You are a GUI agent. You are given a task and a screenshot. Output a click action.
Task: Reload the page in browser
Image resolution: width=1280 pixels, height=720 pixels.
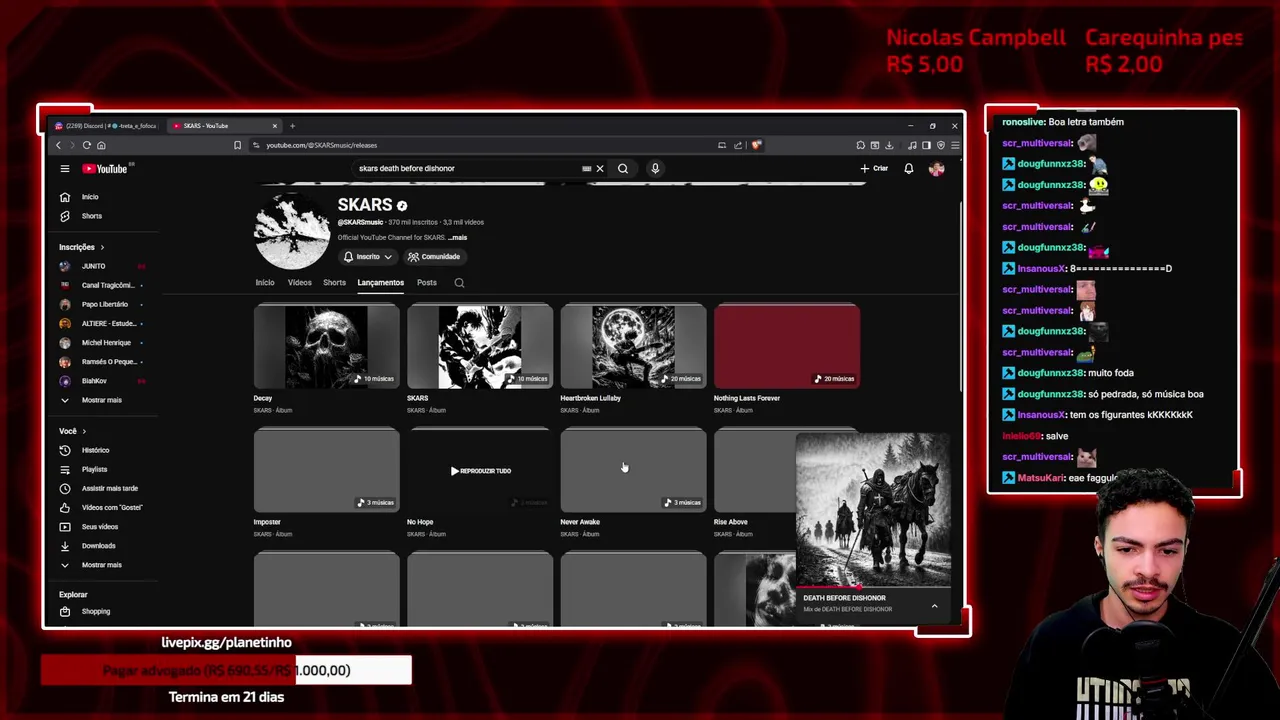(x=87, y=145)
